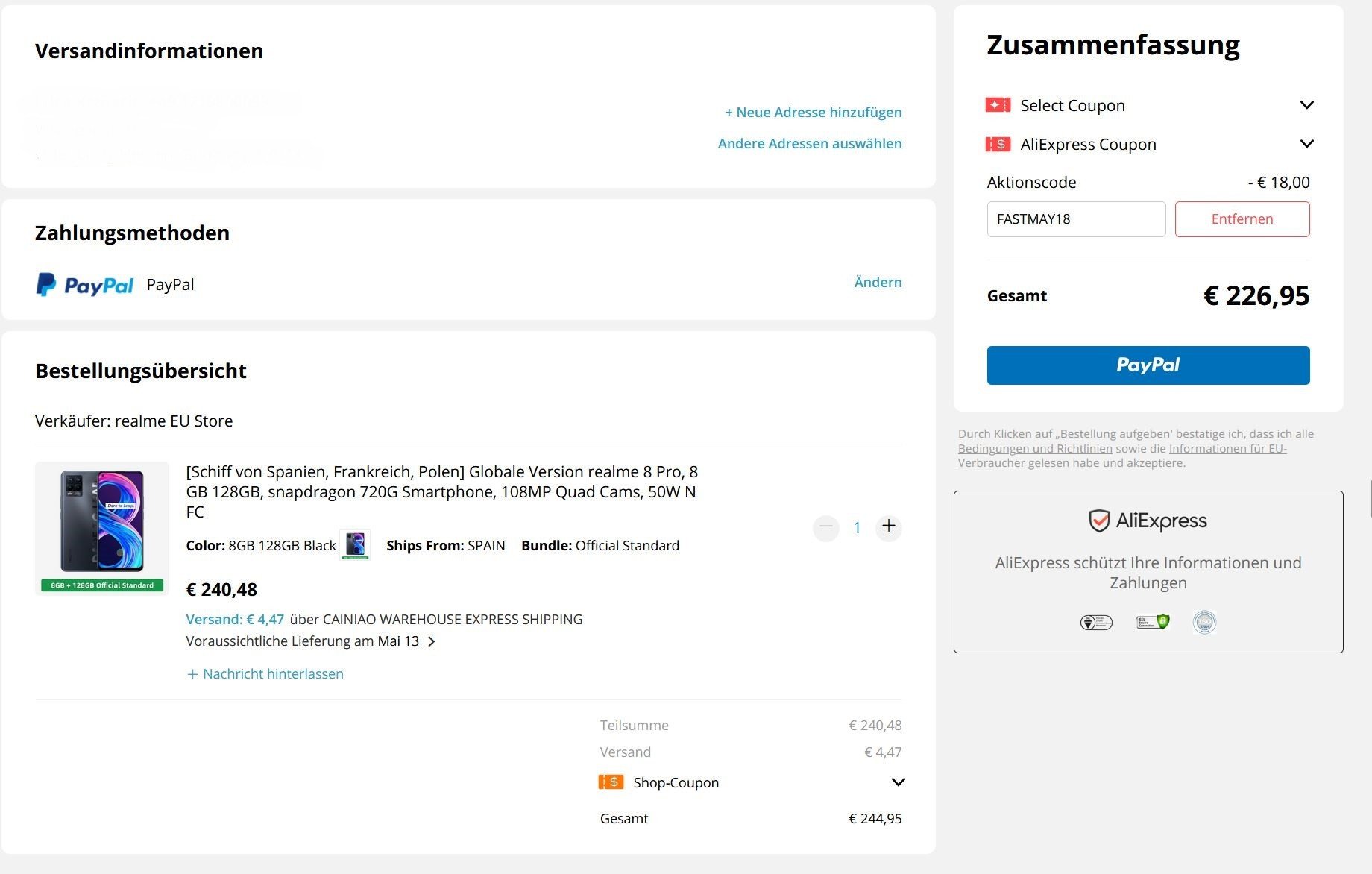Click the total price € 226,95
Image resolution: width=1372 pixels, height=874 pixels.
click(x=1256, y=295)
